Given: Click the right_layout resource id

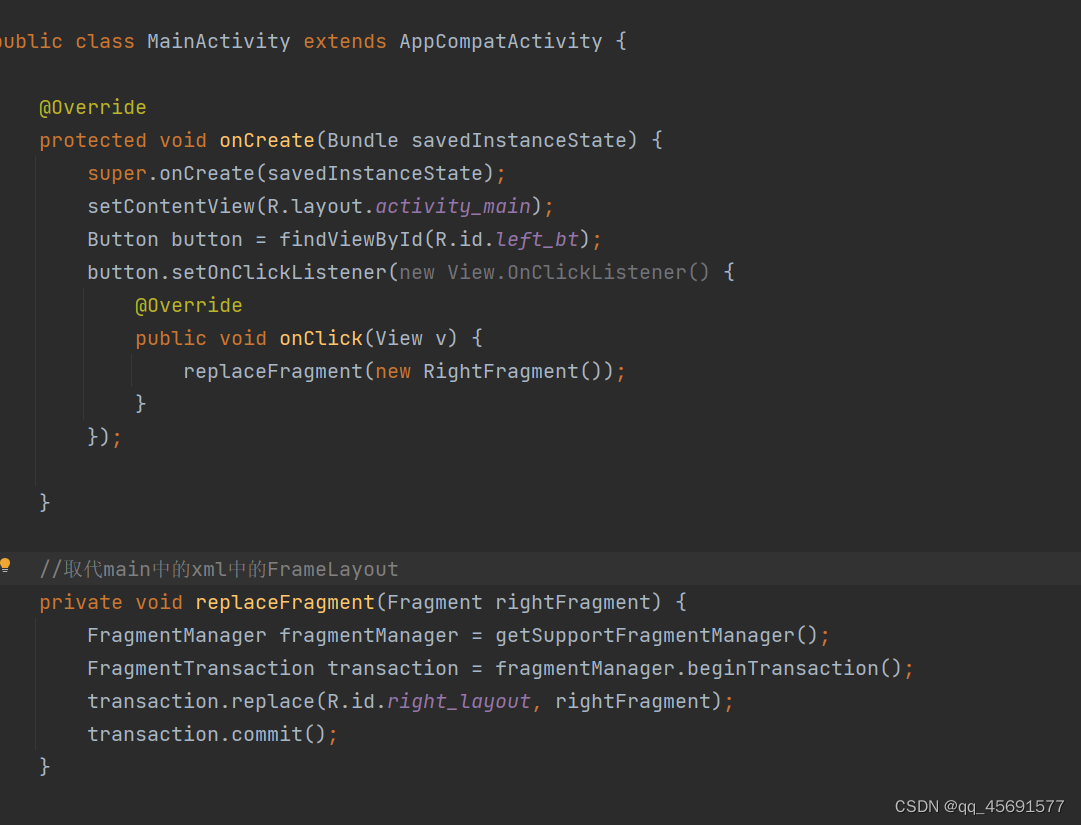Looking at the screenshot, I should point(458,702).
